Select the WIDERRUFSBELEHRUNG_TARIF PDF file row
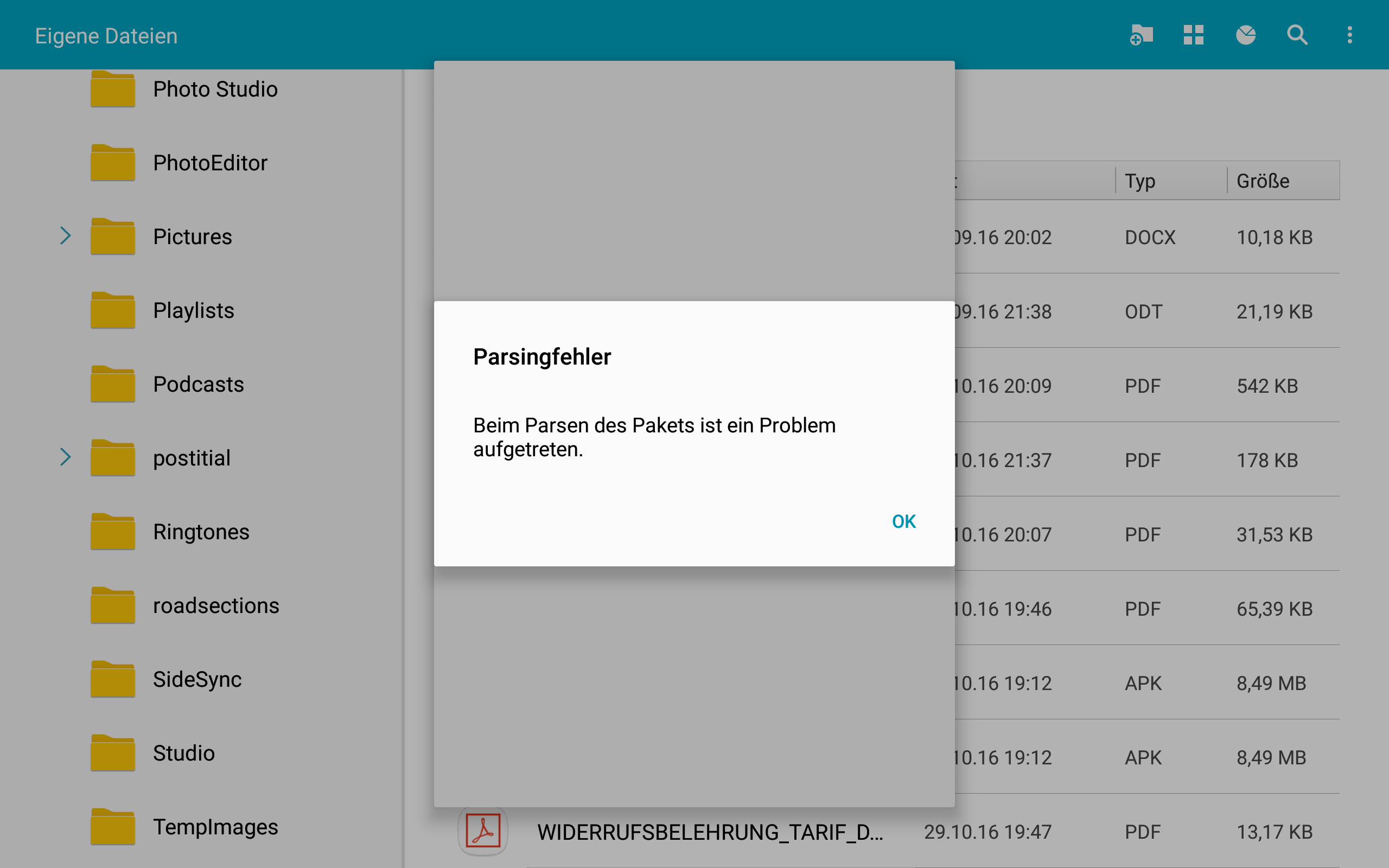Screen dimensions: 1389x868 coord(710,832)
